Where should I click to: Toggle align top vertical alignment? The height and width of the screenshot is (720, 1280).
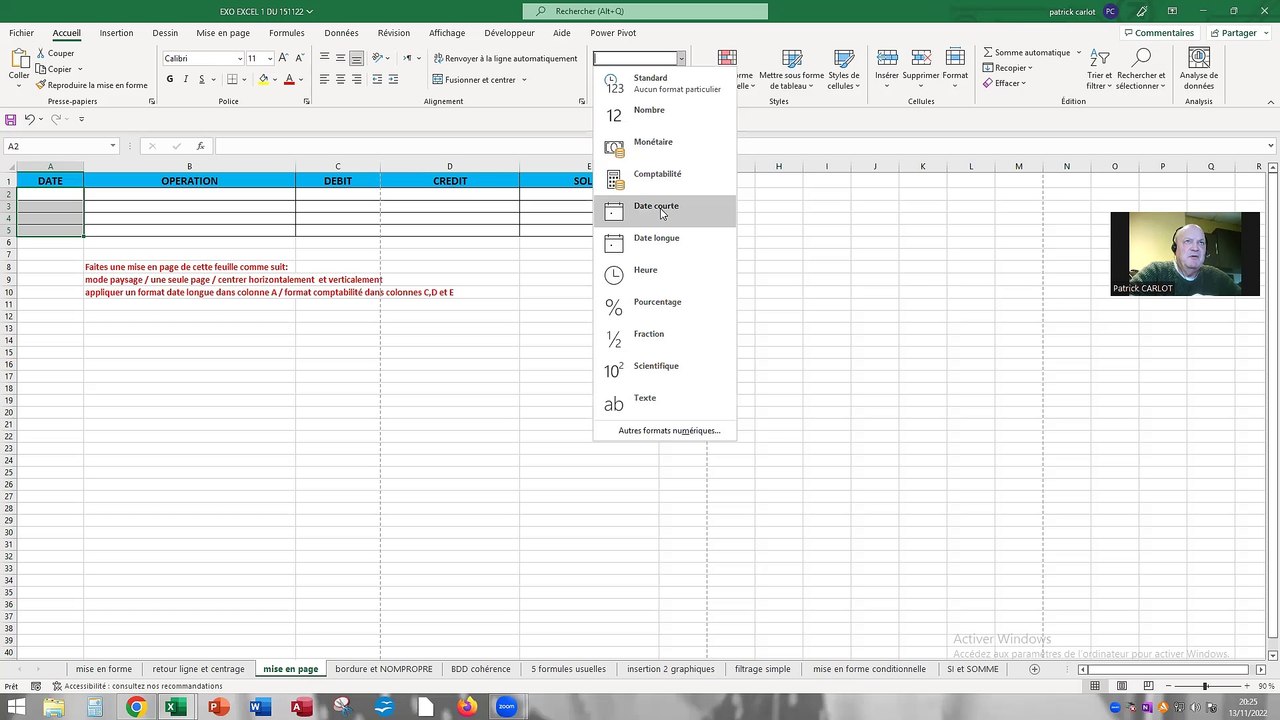[x=324, y=58]
